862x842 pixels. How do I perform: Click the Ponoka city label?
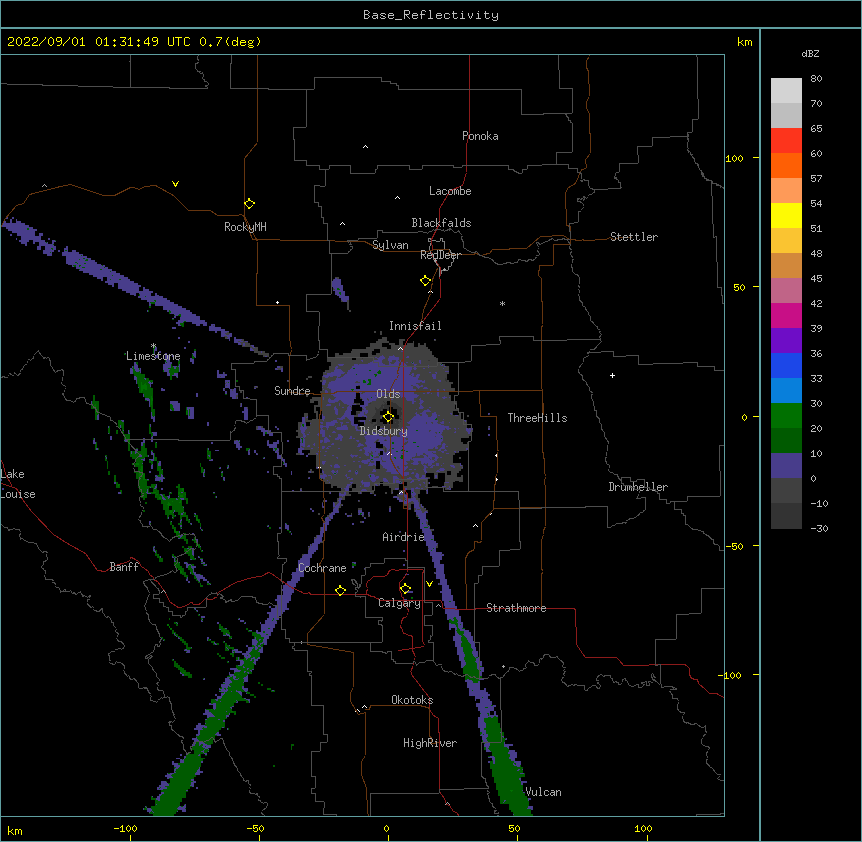[x=480, y=136]
